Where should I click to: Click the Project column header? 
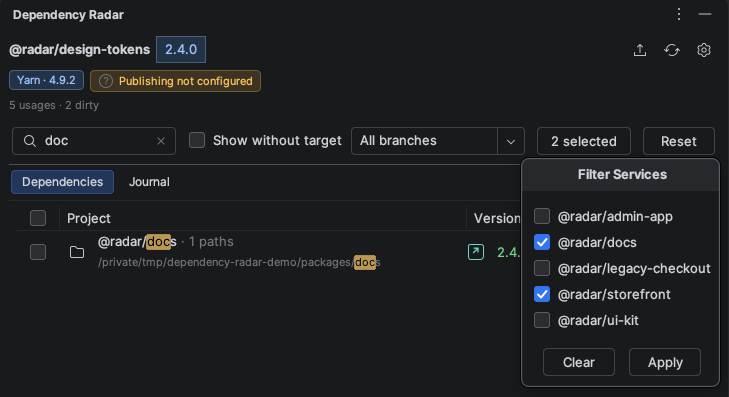point(89,218)
